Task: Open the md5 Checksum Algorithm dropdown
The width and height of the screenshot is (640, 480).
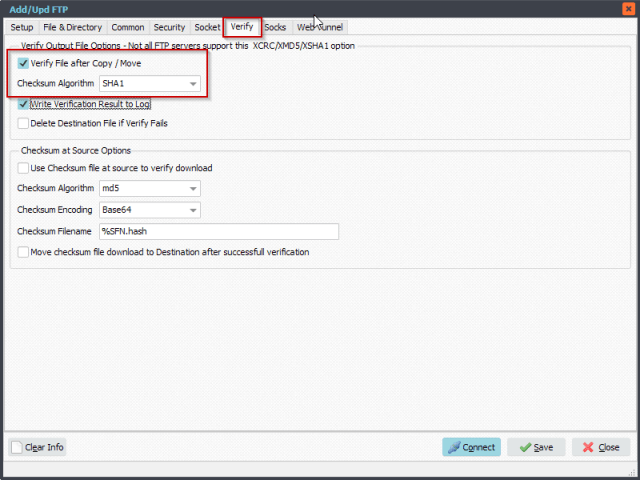Action: point(150,188)
